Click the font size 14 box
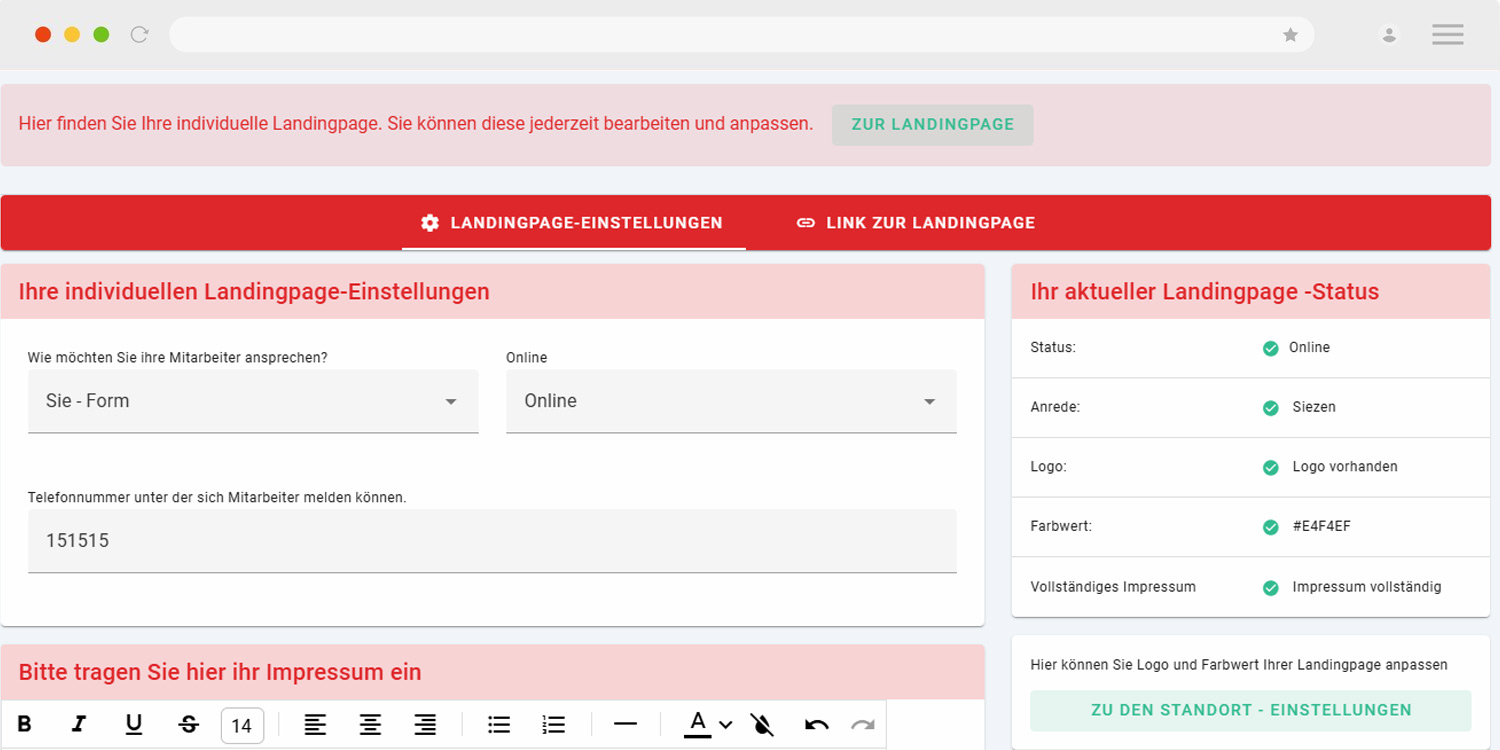This screenshot has height=750, width=1500. [242, 726]
